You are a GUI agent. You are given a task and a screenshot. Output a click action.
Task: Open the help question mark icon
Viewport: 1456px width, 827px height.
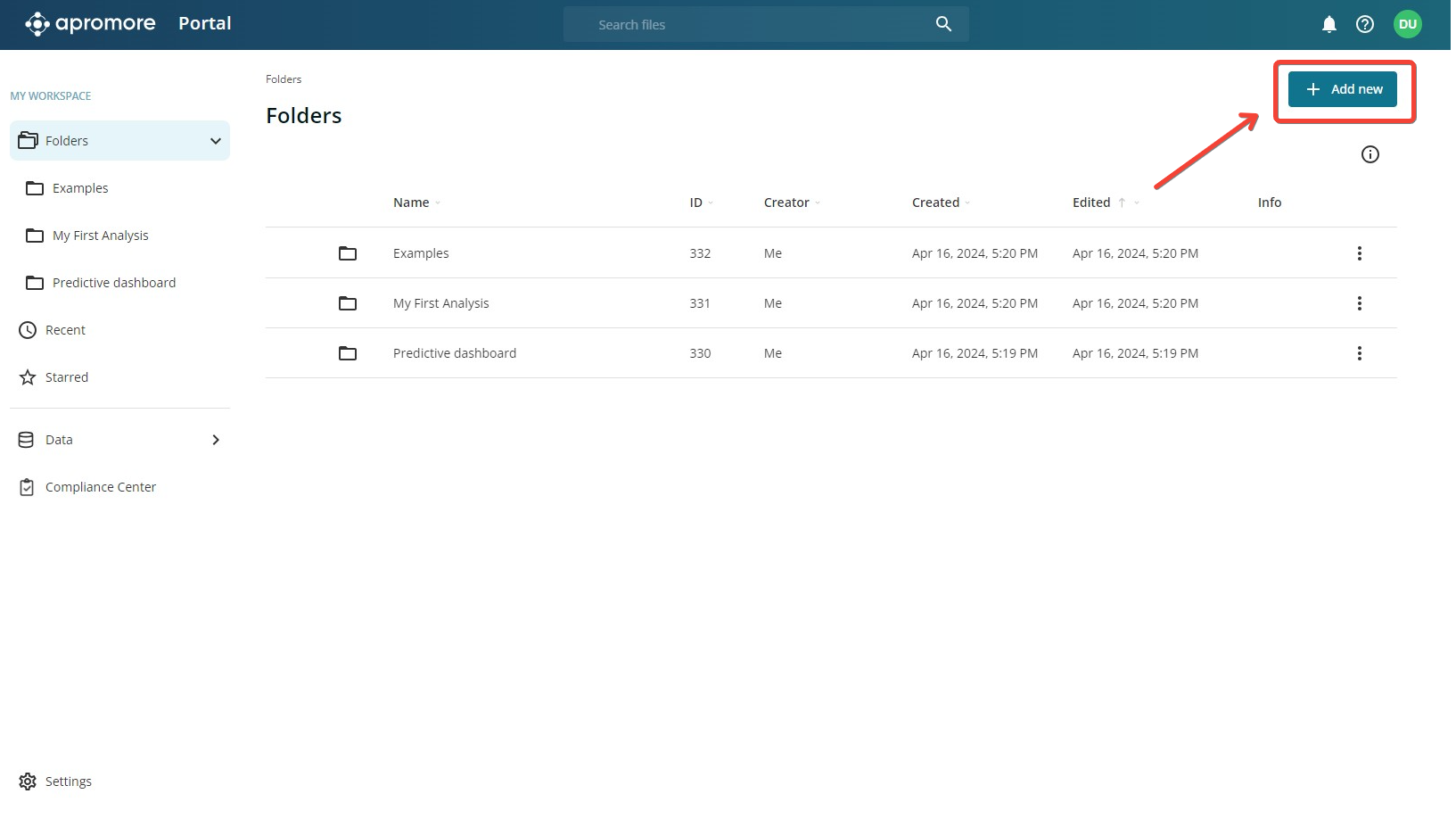(x=1365, y=24)
